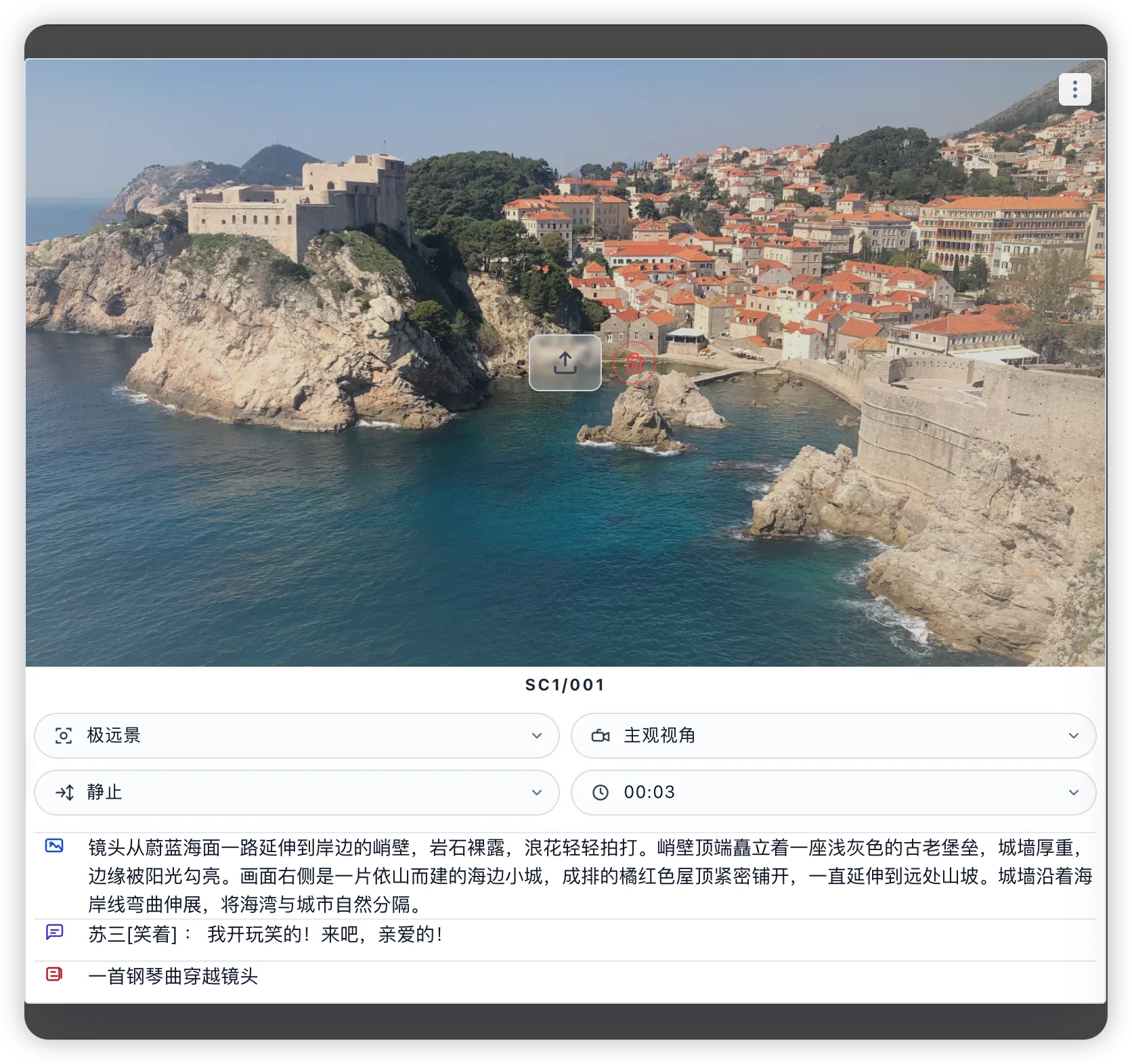
Task: Click the red trash delete icon on the frame
Action: 633,363
